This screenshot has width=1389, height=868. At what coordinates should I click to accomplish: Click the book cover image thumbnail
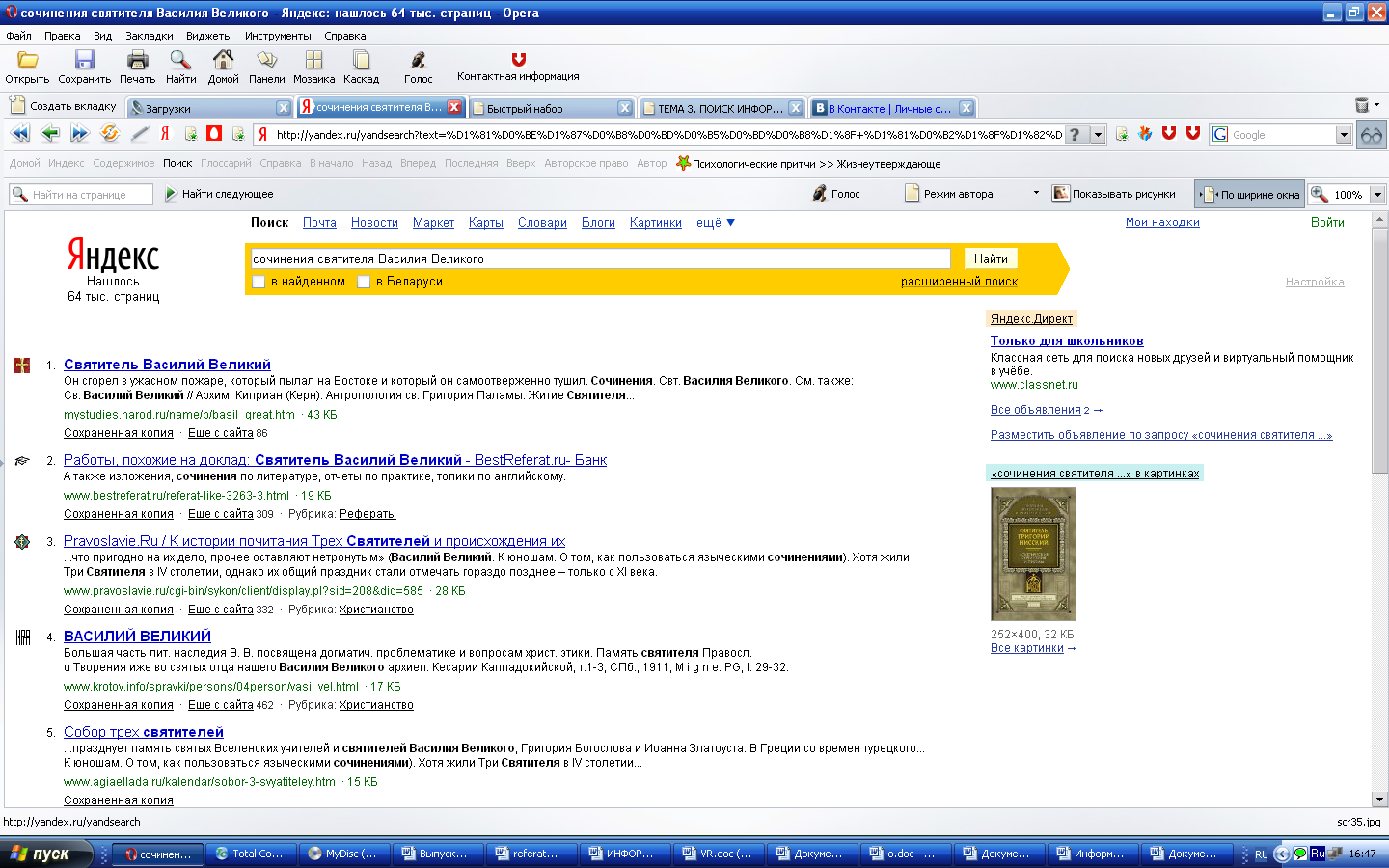[x=1033, y=554]
